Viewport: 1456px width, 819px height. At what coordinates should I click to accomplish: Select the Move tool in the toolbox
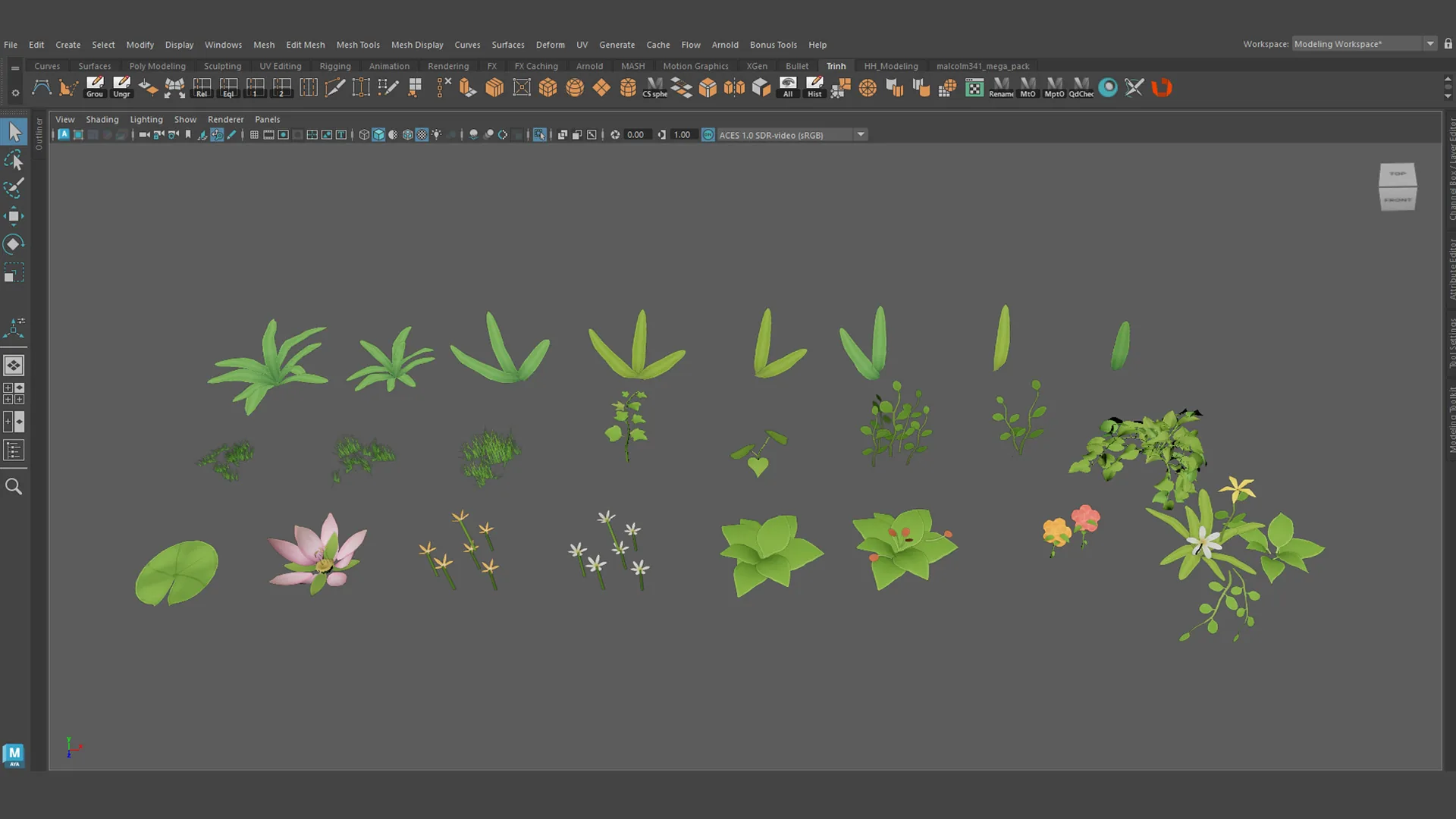click(x=14, y=216)
